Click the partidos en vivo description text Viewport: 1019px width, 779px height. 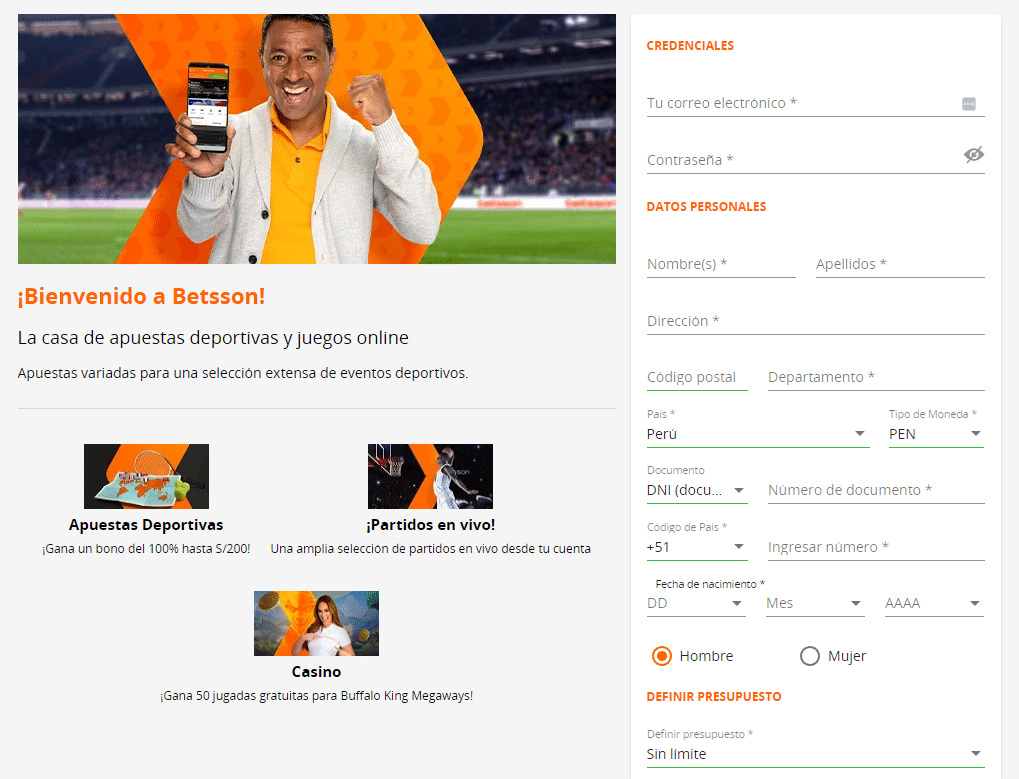[430, 549]
